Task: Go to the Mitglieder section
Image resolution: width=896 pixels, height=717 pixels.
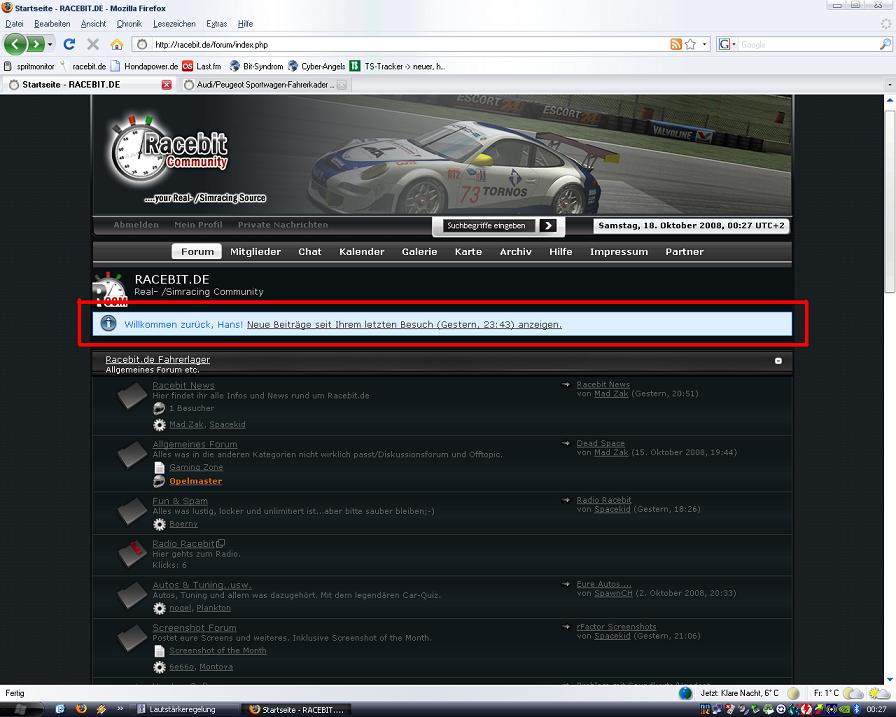Action: [x=255, y=252]
